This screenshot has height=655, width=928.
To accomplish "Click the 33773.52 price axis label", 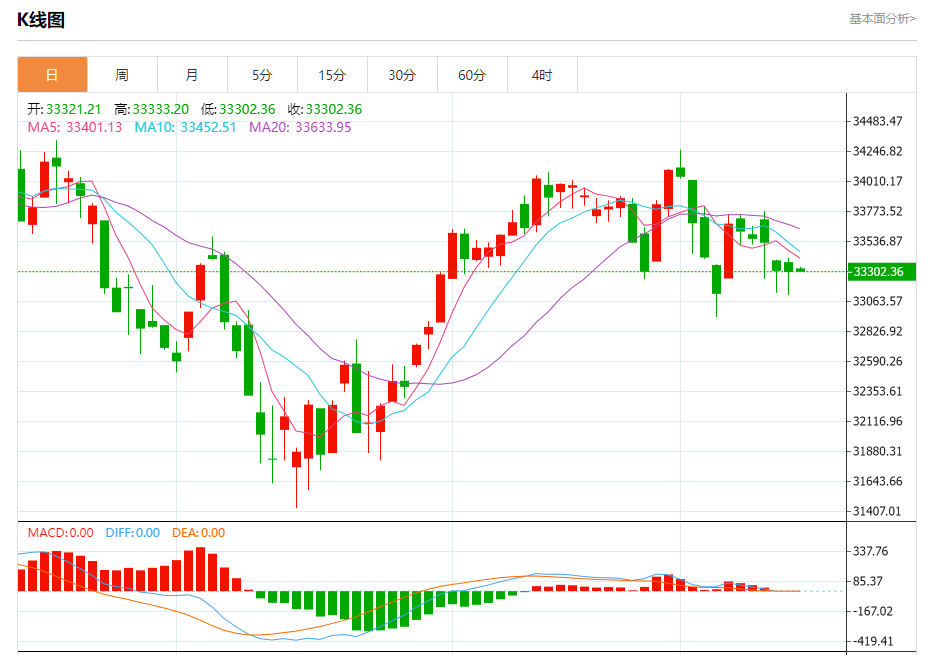I will (878, 211).
